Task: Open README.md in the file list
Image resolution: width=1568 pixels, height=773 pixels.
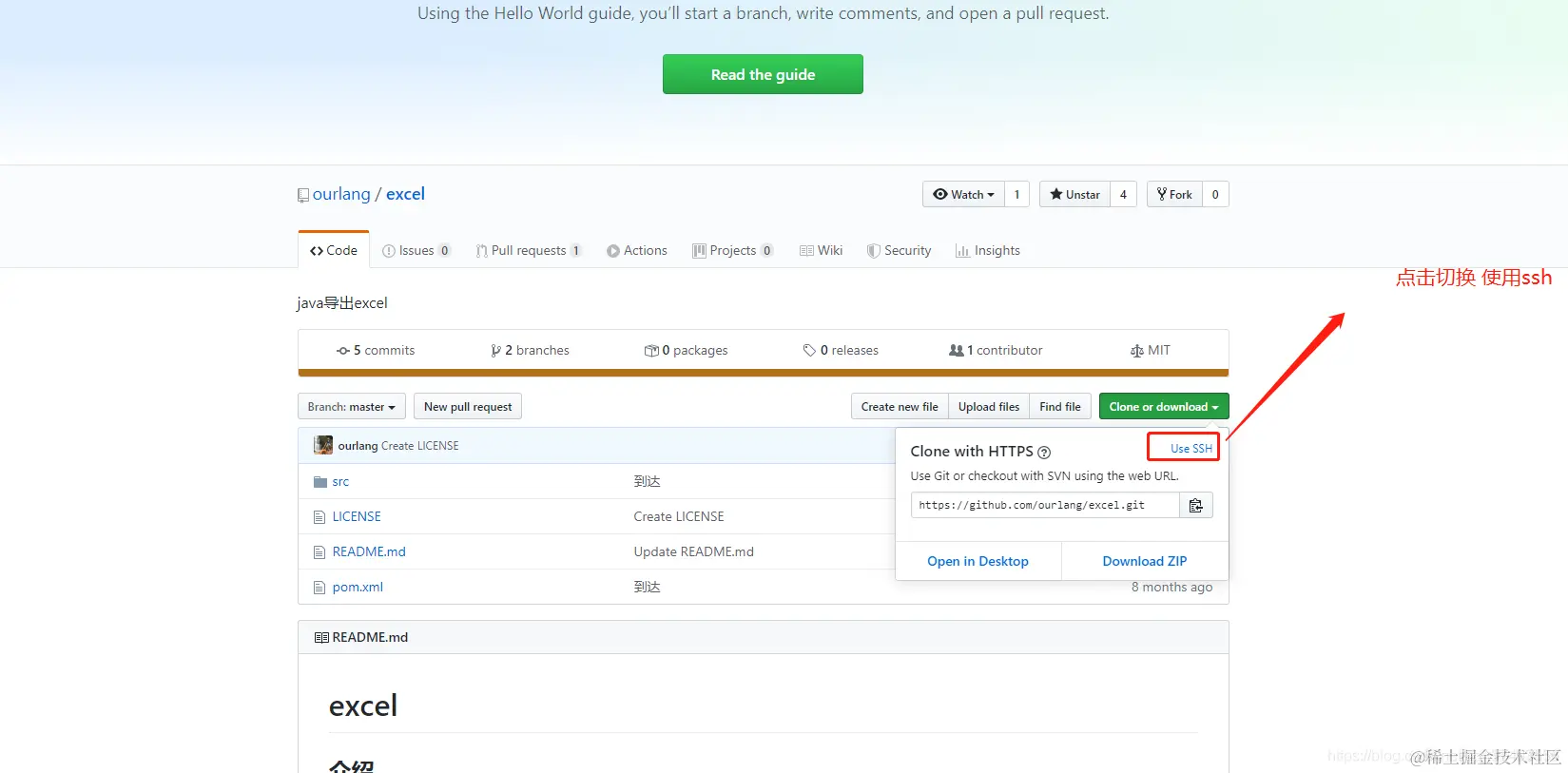Action: [x=369, y=551]
